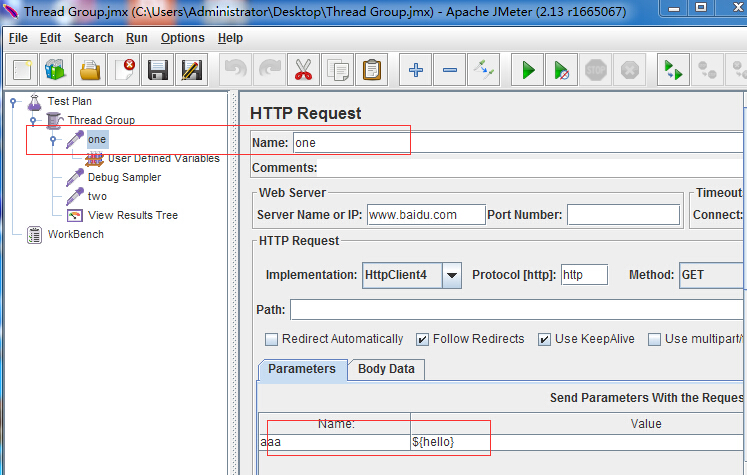Click the Copy toolbar icon
Viewport: 747px width, 475px height.
pos(338,70)
